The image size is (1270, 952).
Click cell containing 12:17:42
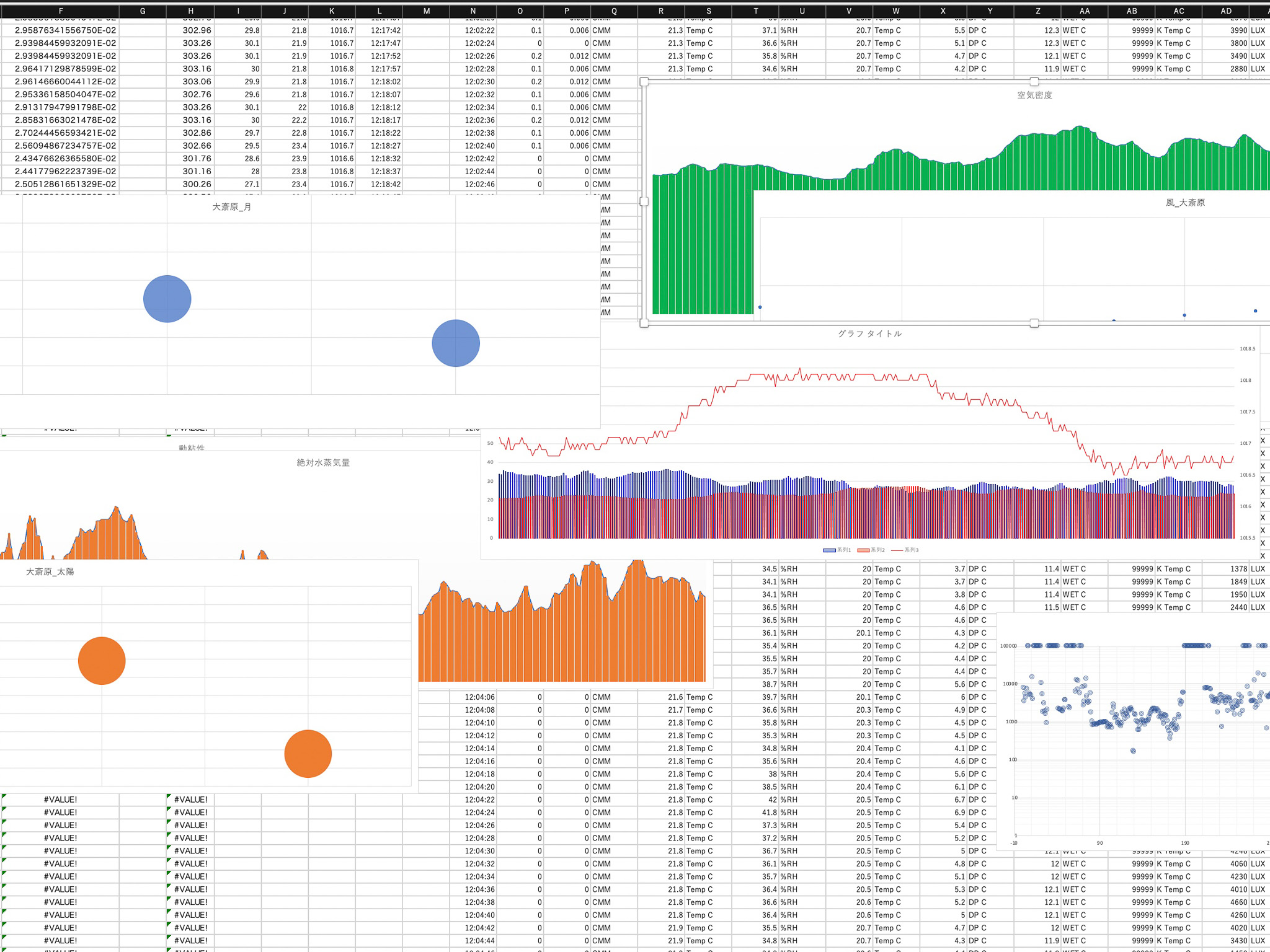coord(379,30)
